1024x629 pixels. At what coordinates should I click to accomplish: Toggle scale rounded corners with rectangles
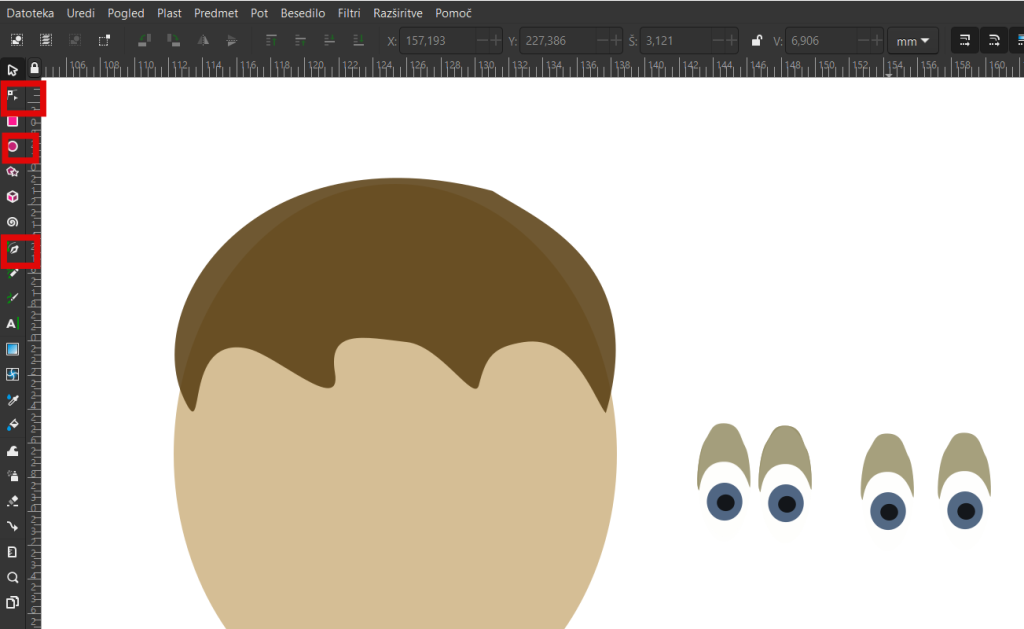(x=993, y=40)
